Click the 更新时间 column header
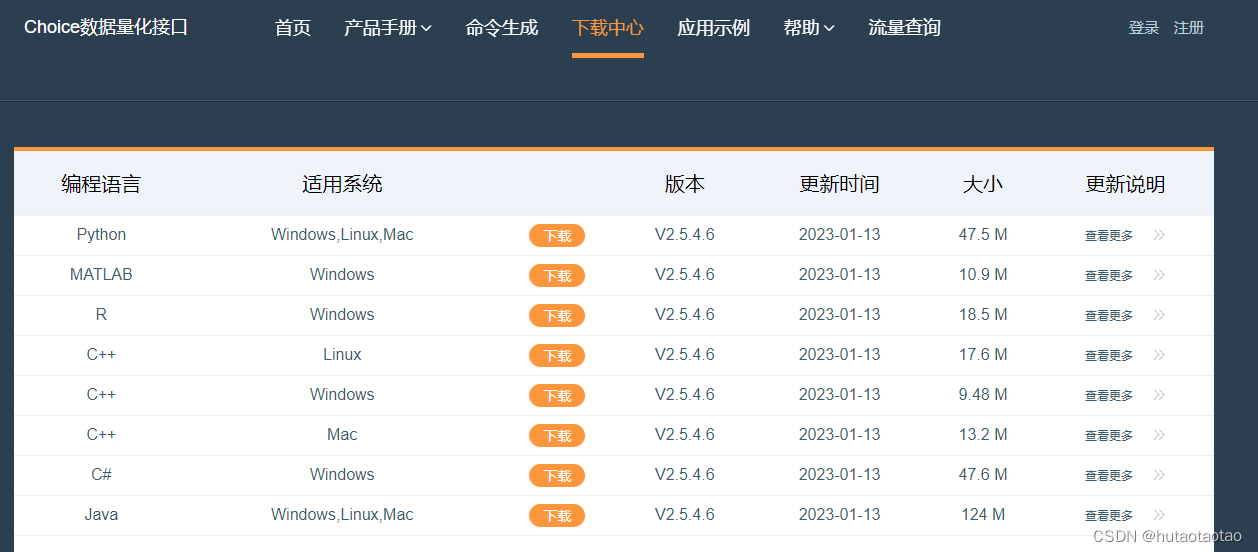 coord(840,184)
